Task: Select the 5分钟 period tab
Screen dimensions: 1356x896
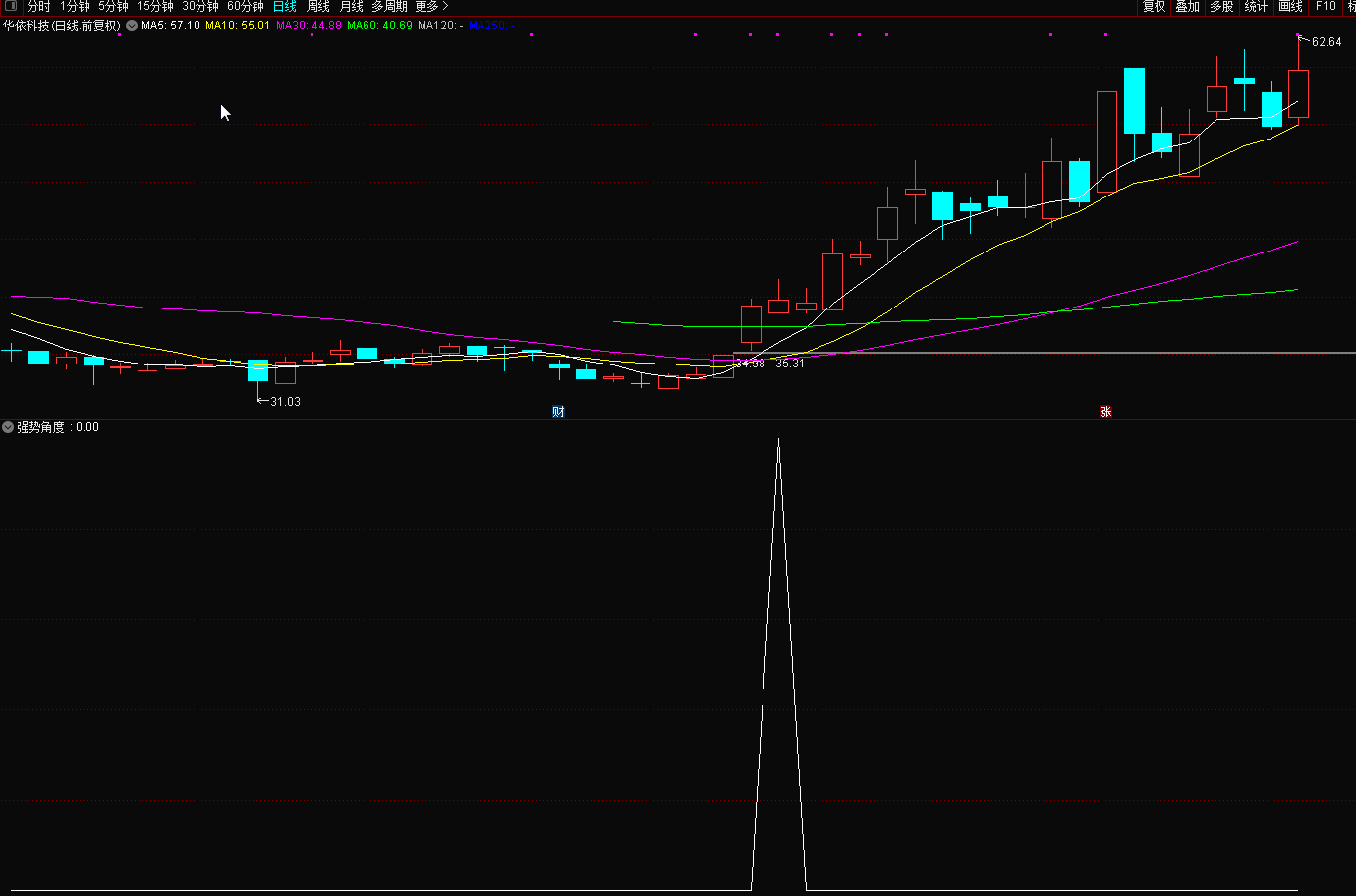Action: pyautogui.click(x=113, y=6)
